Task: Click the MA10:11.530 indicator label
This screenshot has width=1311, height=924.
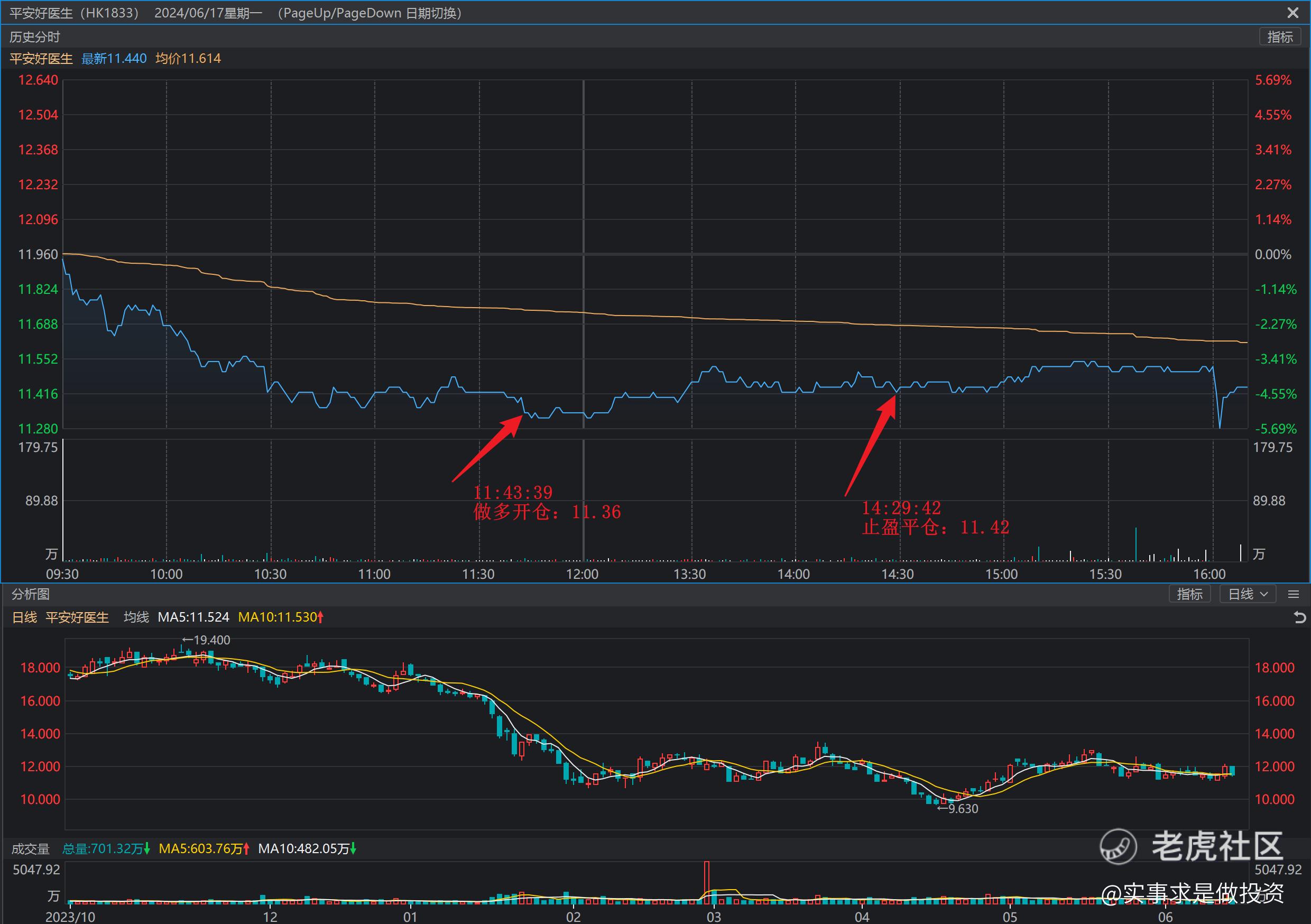Action: tap(280, 617)
